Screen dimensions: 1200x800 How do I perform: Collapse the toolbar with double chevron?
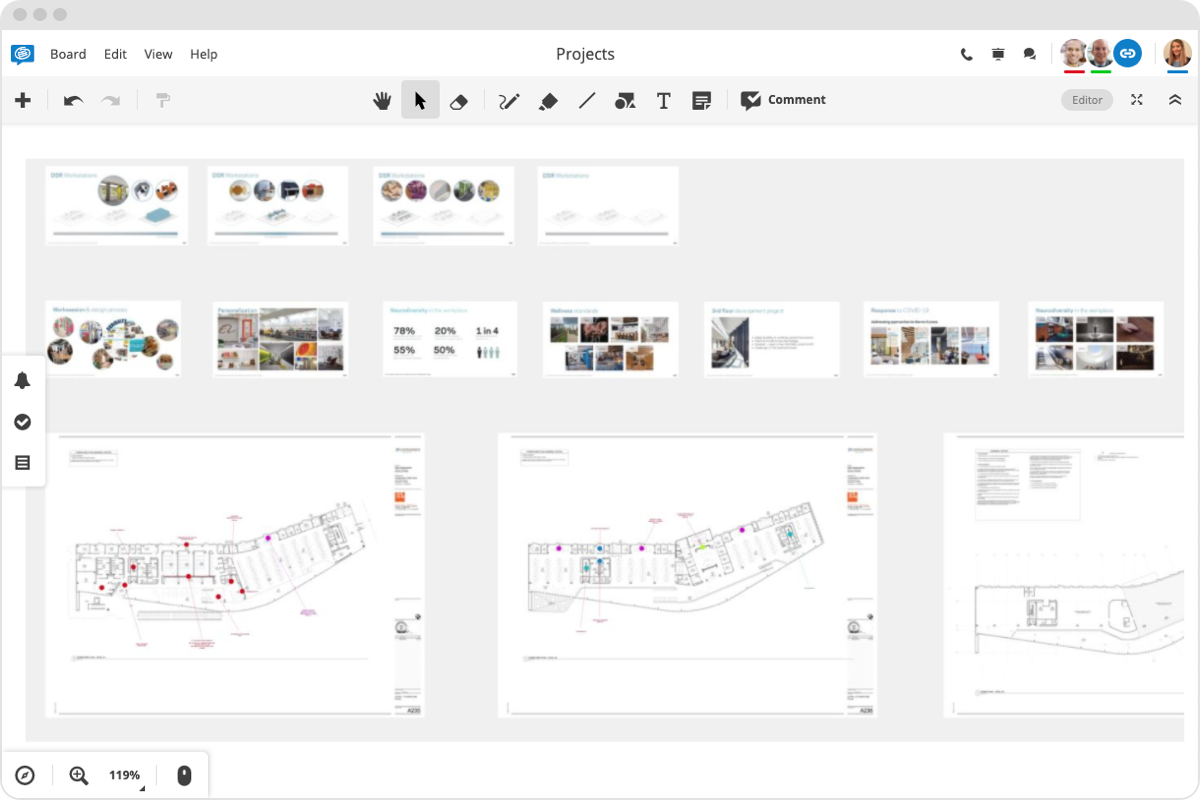point(1175,100)
